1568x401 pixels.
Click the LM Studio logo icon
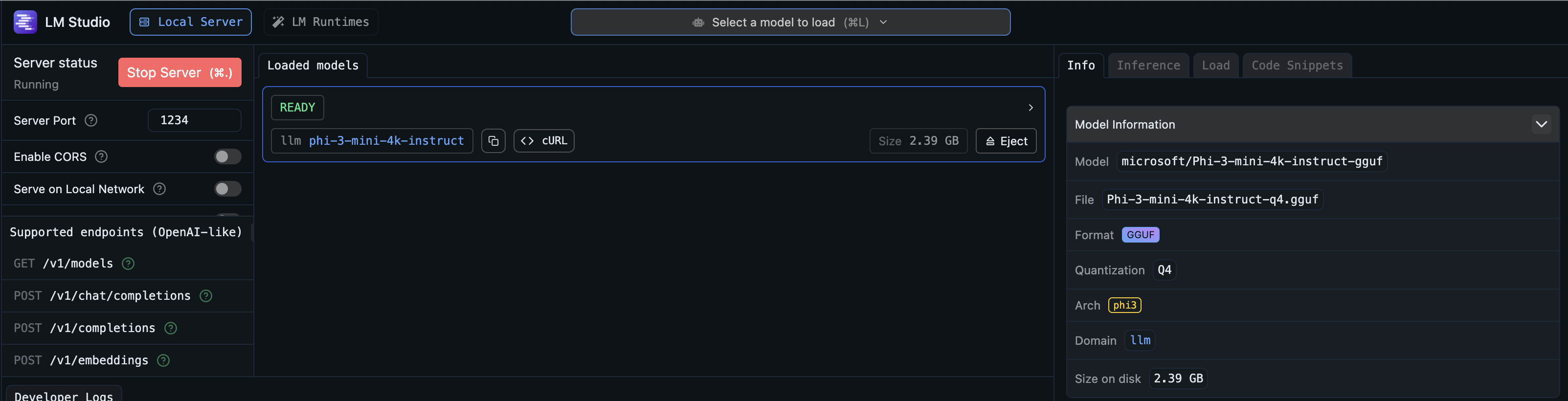click(x=25, y=22)
